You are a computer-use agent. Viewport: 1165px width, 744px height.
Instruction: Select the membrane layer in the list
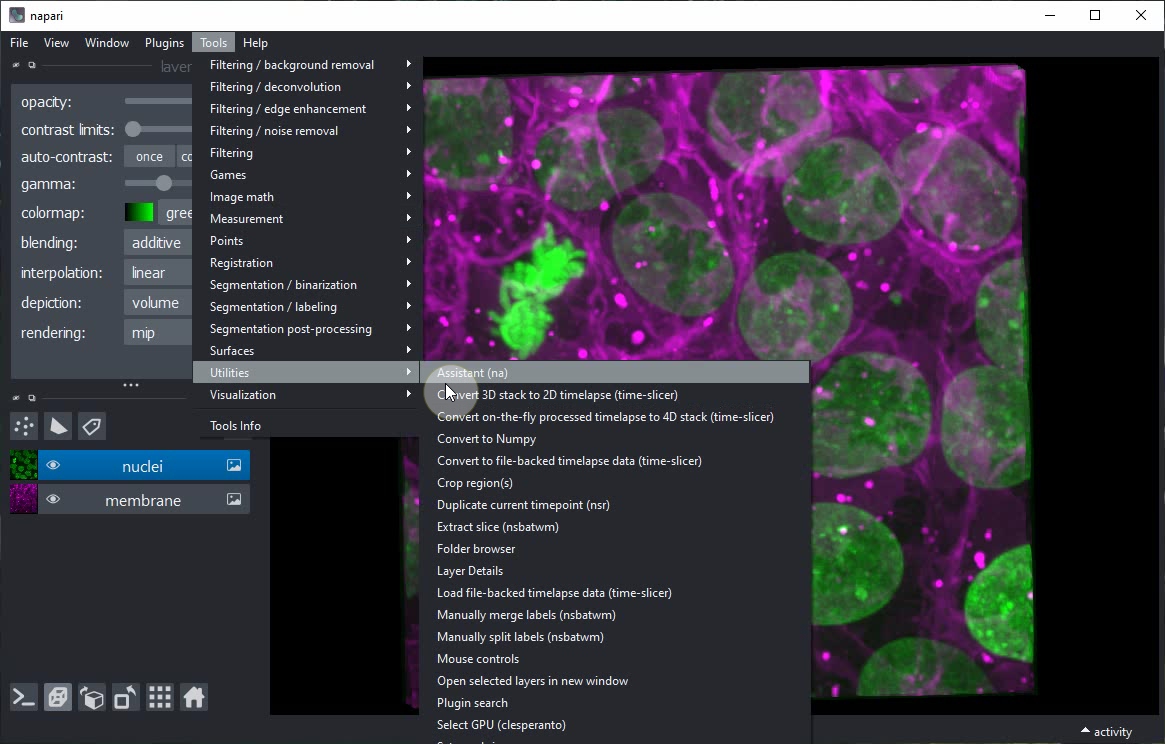(143, 500)
